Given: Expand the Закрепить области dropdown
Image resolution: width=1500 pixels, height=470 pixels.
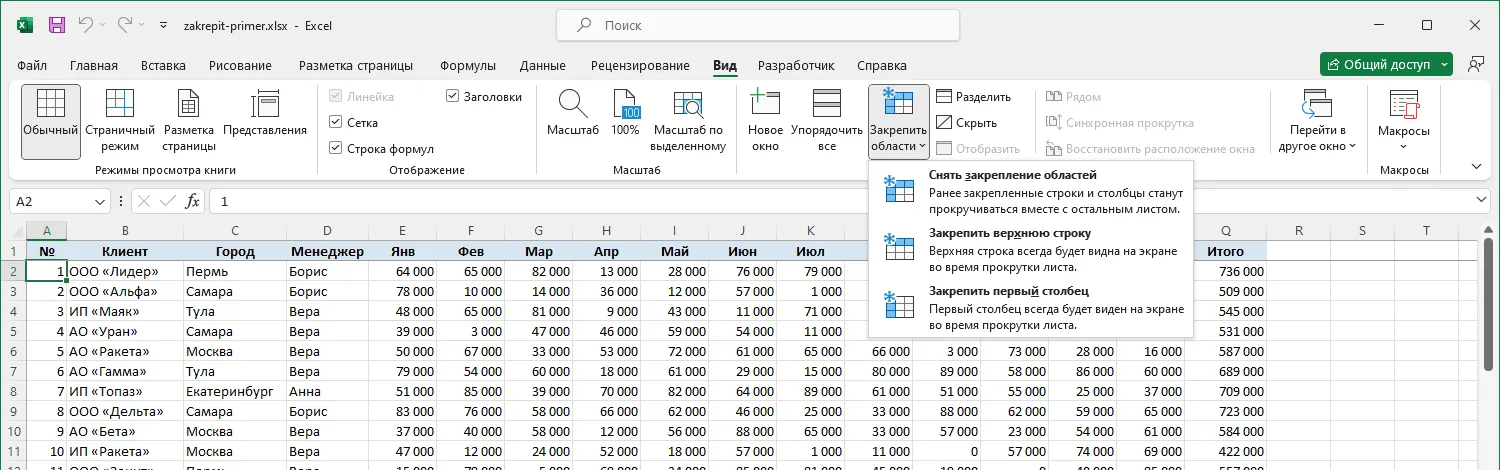Looking at the screenshot, I should click(899, 139).
